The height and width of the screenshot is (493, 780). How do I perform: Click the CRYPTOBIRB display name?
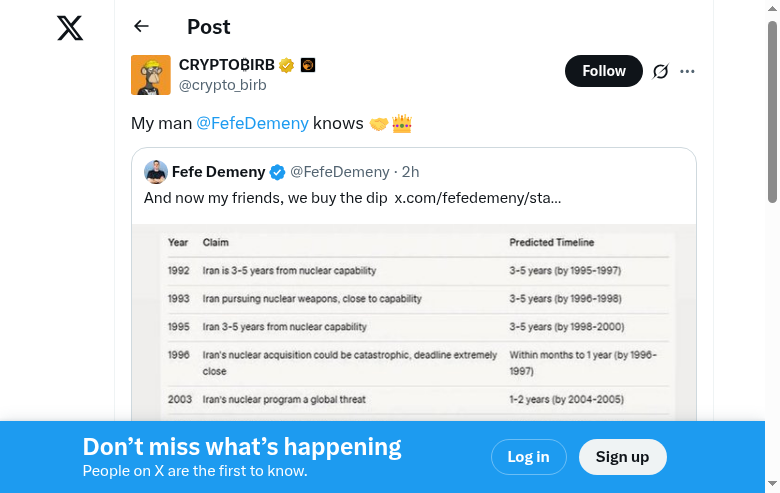226,66
